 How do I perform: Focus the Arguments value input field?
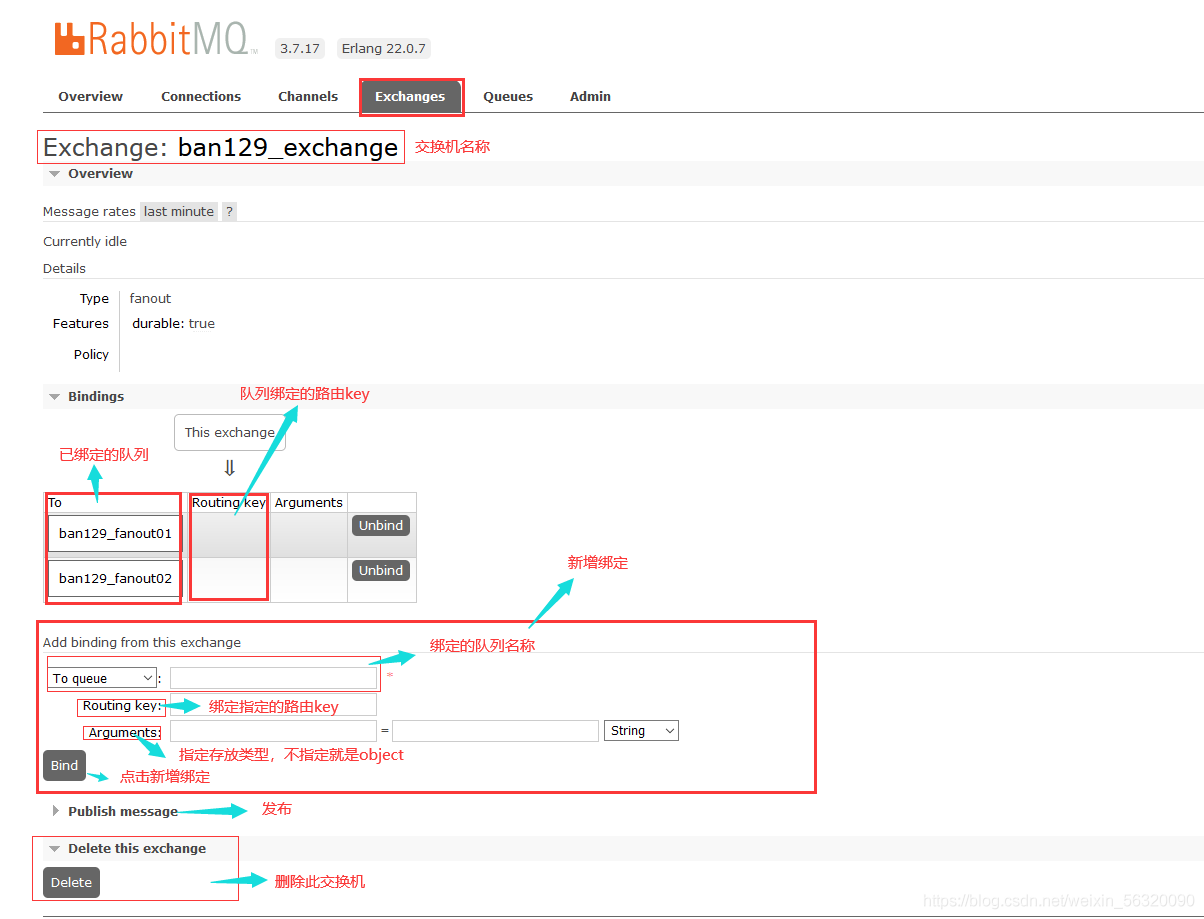(495, 731)
